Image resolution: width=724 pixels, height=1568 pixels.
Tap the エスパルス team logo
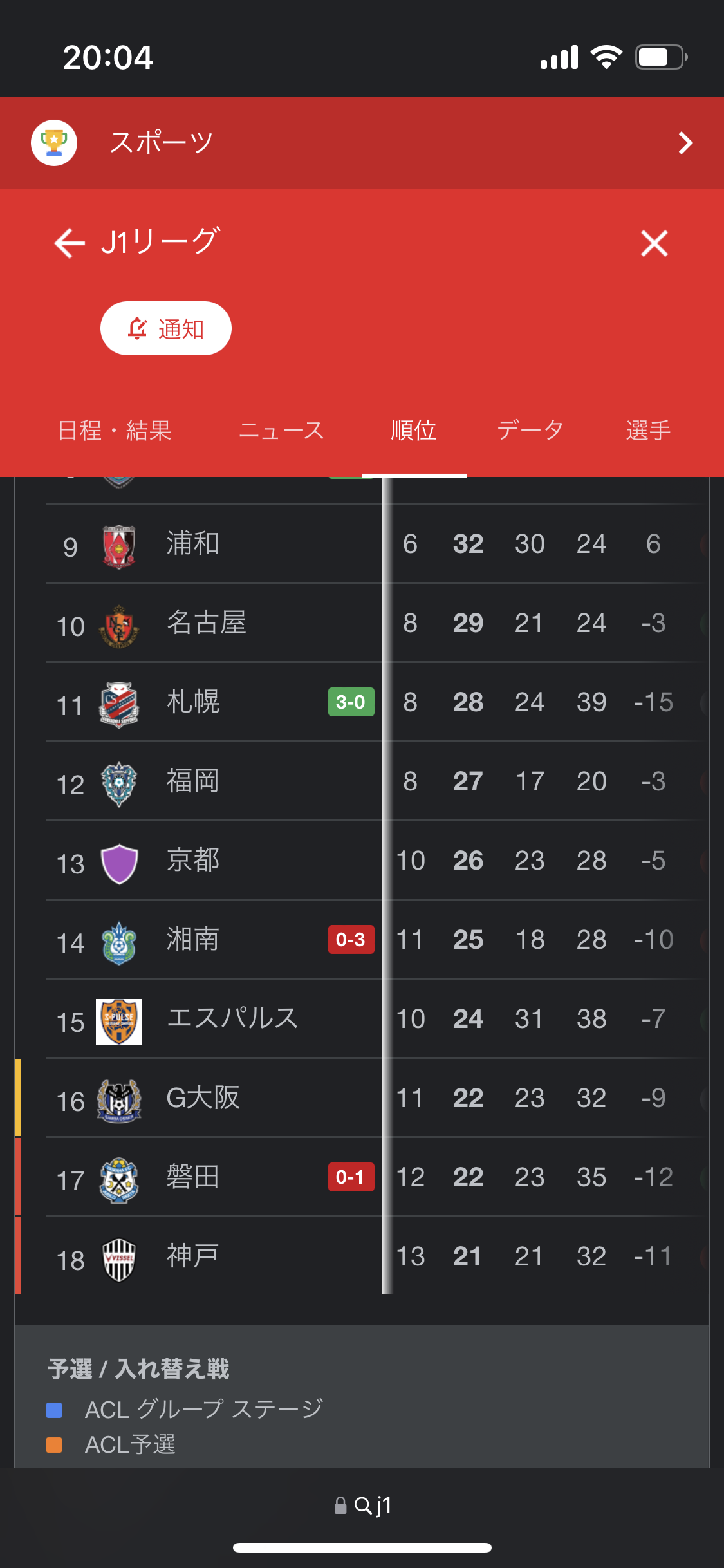pyautogui.click(x=119, y=1022)
